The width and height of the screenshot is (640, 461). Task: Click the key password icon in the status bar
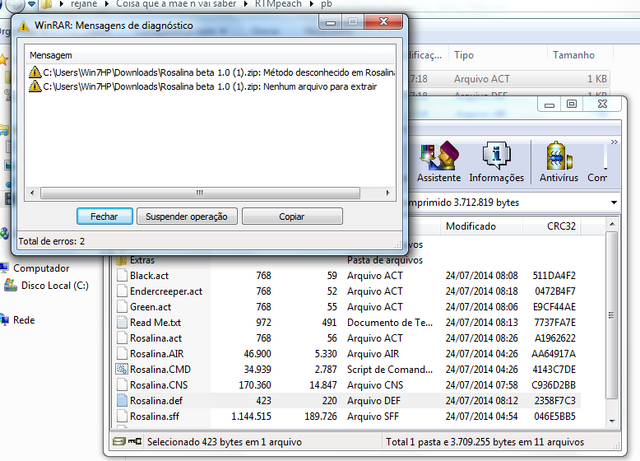[135, 441]
